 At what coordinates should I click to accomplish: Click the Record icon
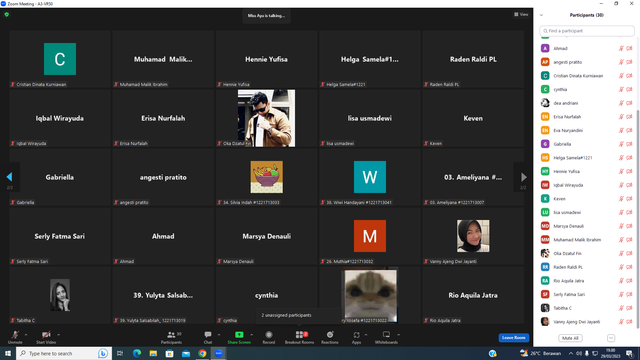(x=269, y=334)
